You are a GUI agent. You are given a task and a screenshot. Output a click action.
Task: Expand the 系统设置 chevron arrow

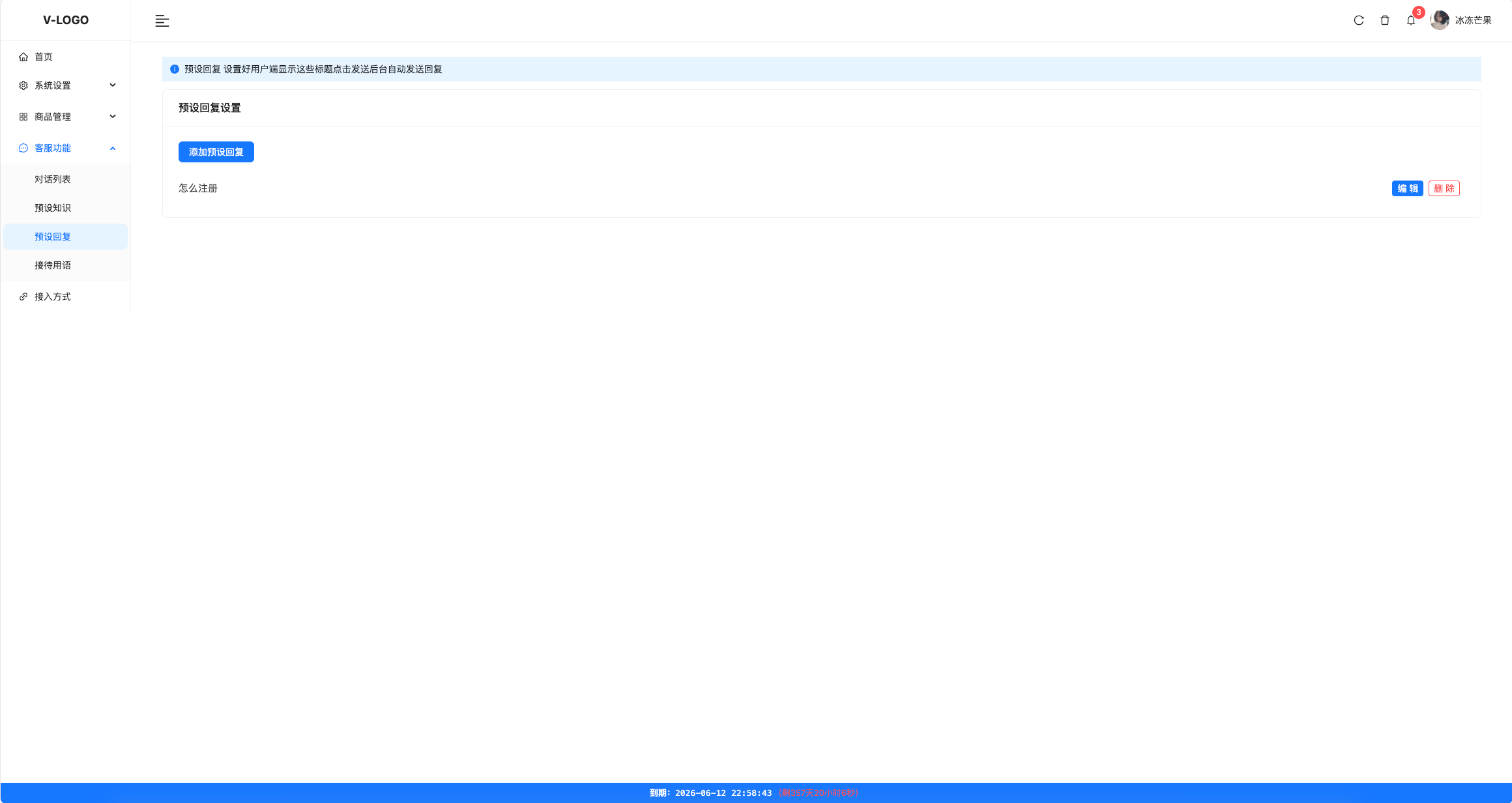113,85
